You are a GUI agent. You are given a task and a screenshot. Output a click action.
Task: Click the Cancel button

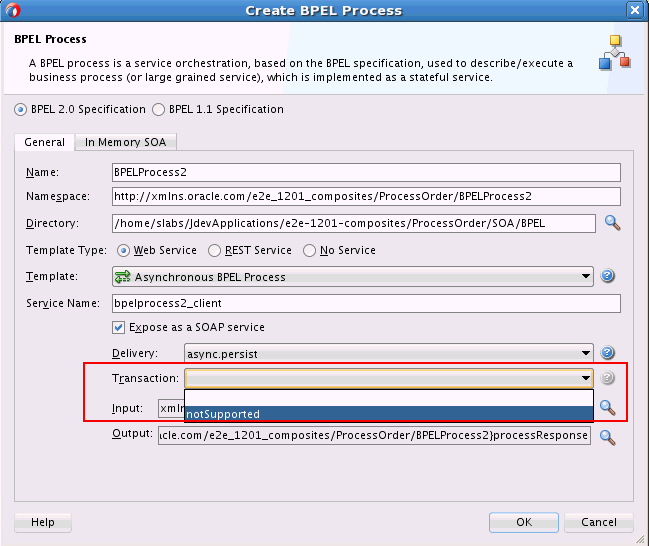pyautogui.click(x=599, y=522)
